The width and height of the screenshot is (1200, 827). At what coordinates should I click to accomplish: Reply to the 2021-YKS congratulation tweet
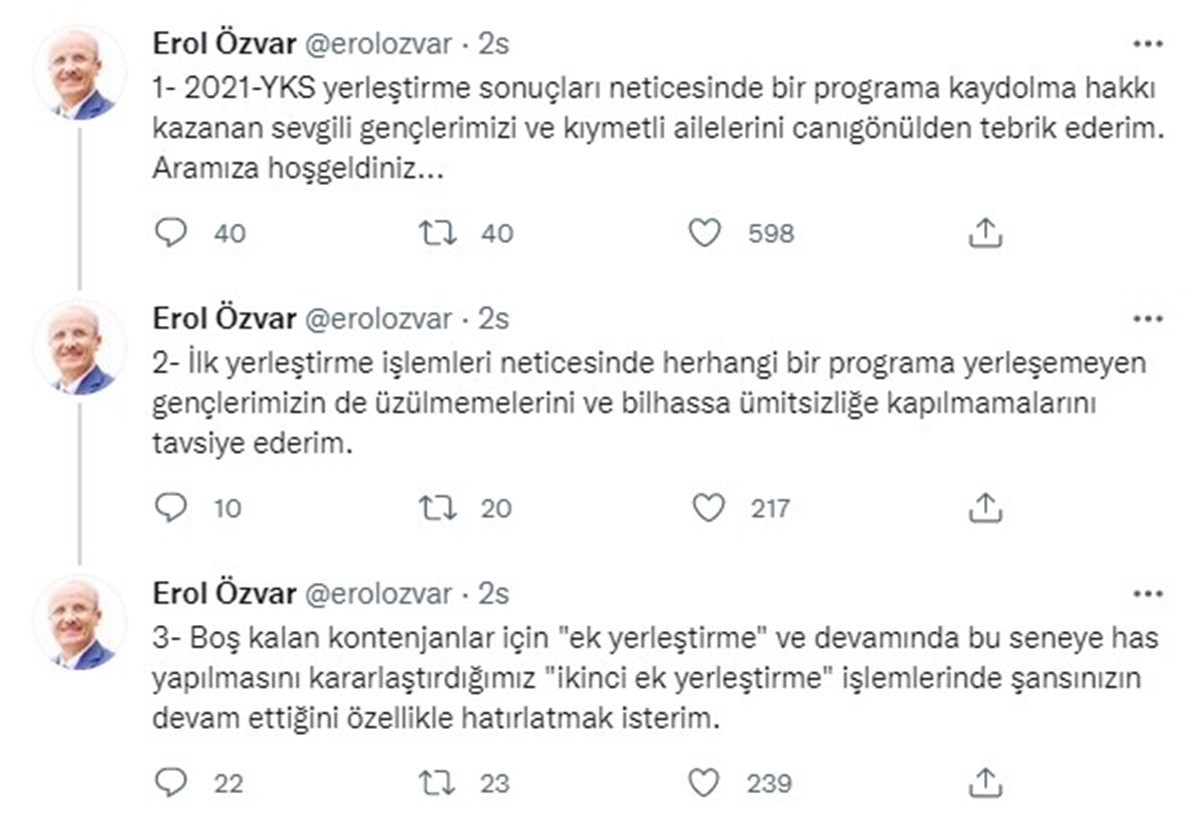172,233
